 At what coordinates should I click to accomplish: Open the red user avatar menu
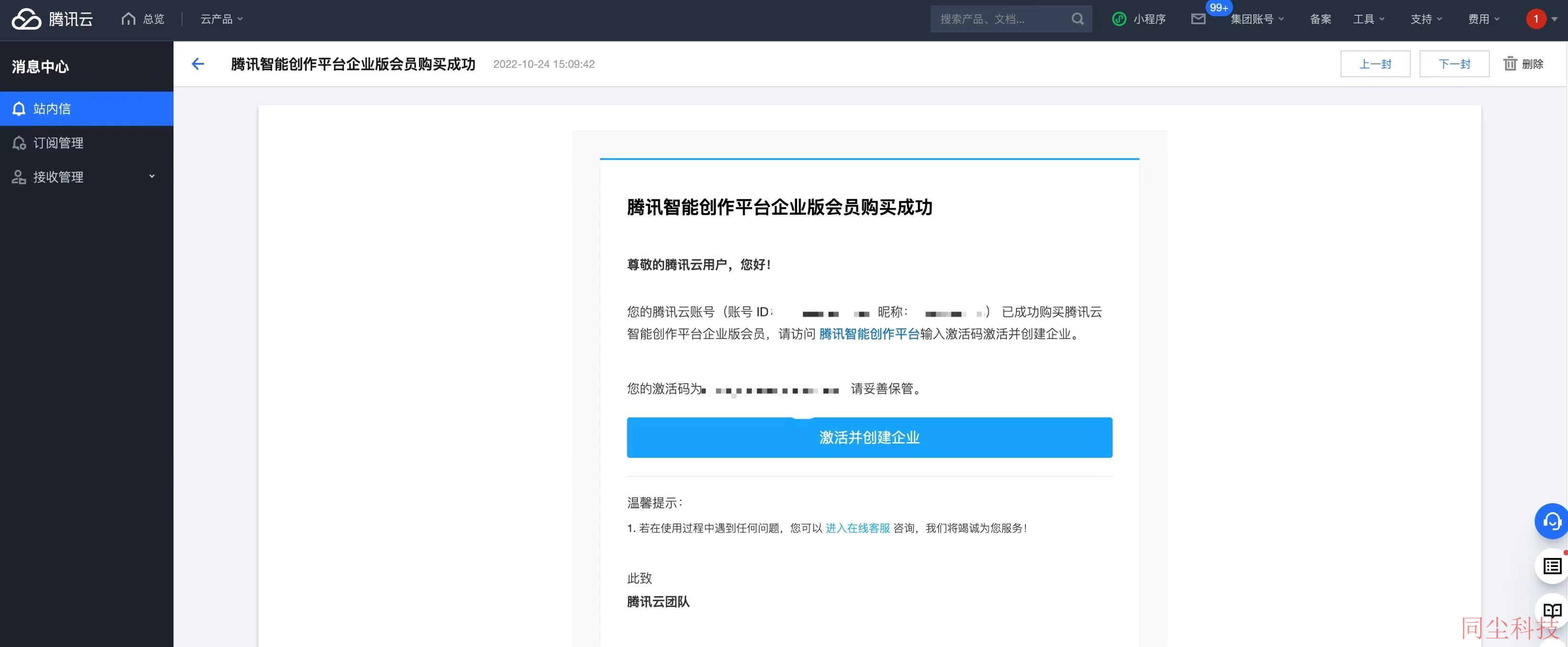pos(1542,19)
